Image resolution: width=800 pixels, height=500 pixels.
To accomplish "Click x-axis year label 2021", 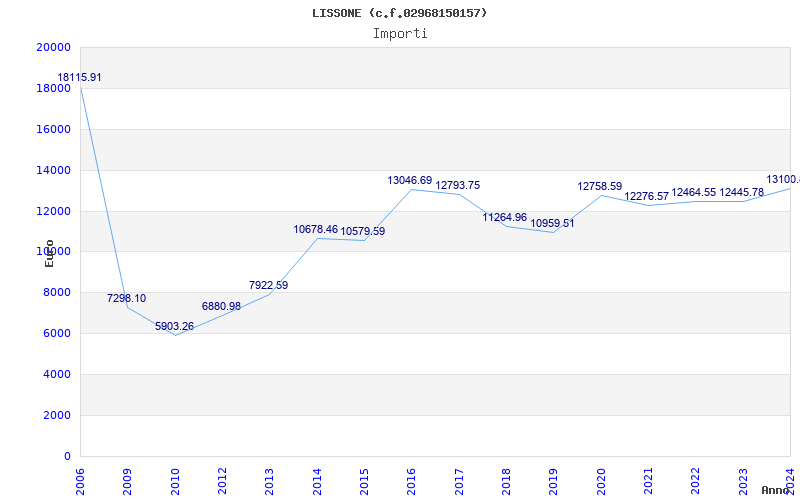I will 648,481.
